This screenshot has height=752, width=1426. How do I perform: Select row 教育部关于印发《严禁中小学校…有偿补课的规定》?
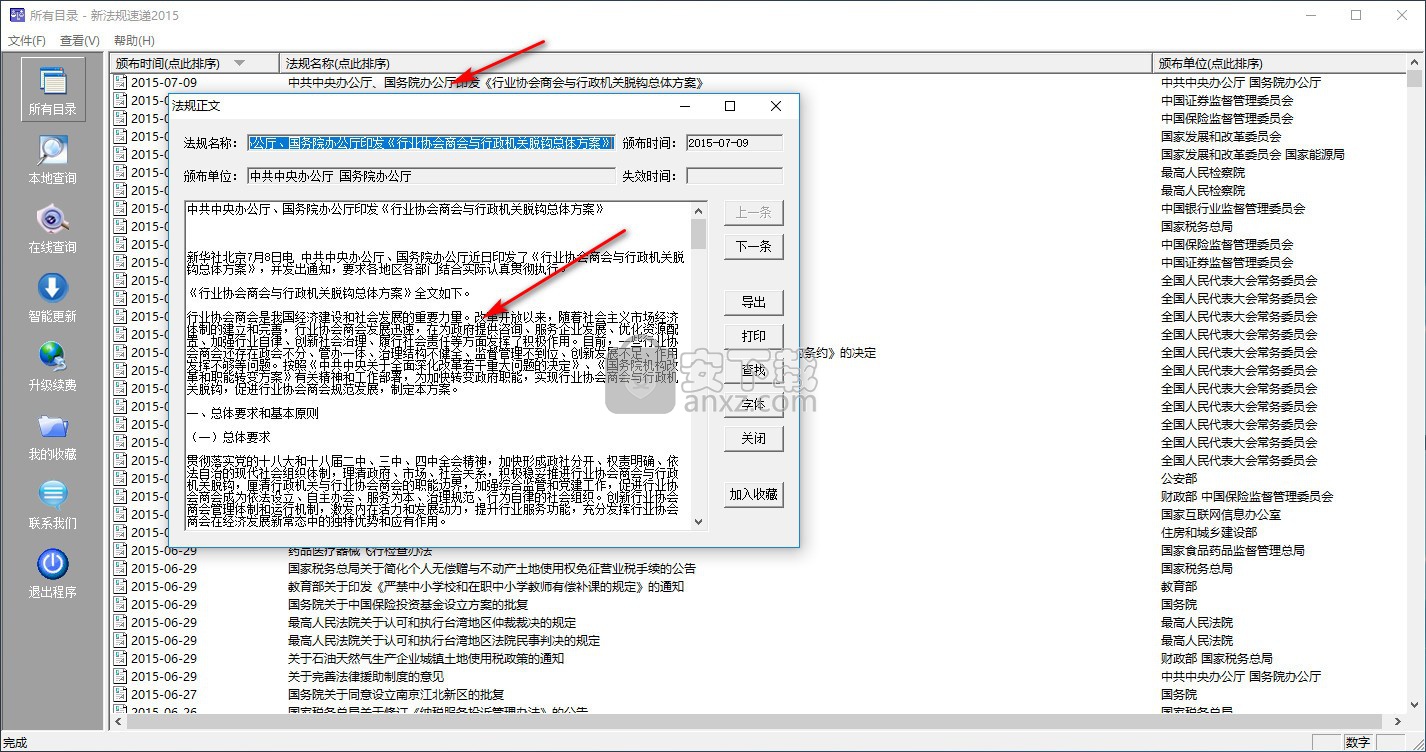pos(486,586)
